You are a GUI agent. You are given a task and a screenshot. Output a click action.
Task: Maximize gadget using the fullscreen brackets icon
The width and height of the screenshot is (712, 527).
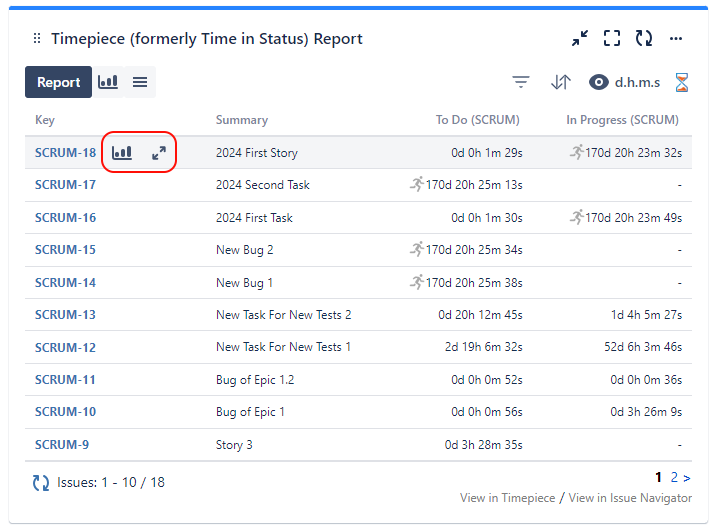[612, 39]
